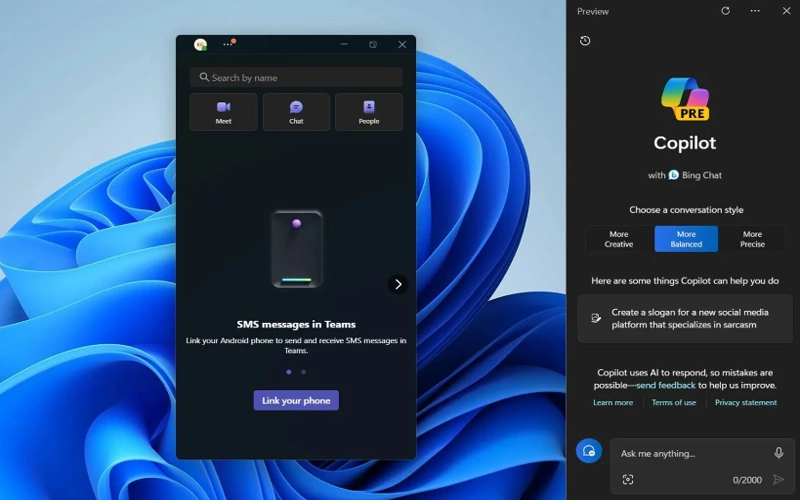Close the Teams chat window

pyautogui.click(x=402, y=44)
